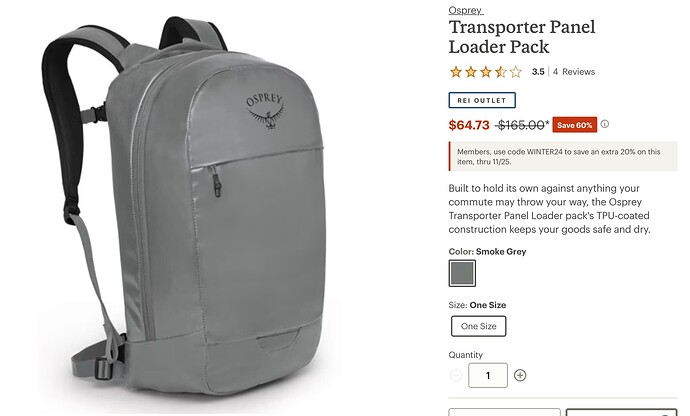Open the 4 Reviews link

pos(574,72)
